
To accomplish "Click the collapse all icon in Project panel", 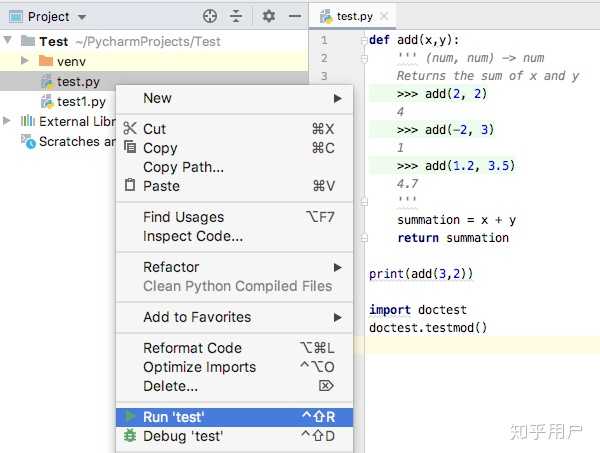I will (236, 16).
